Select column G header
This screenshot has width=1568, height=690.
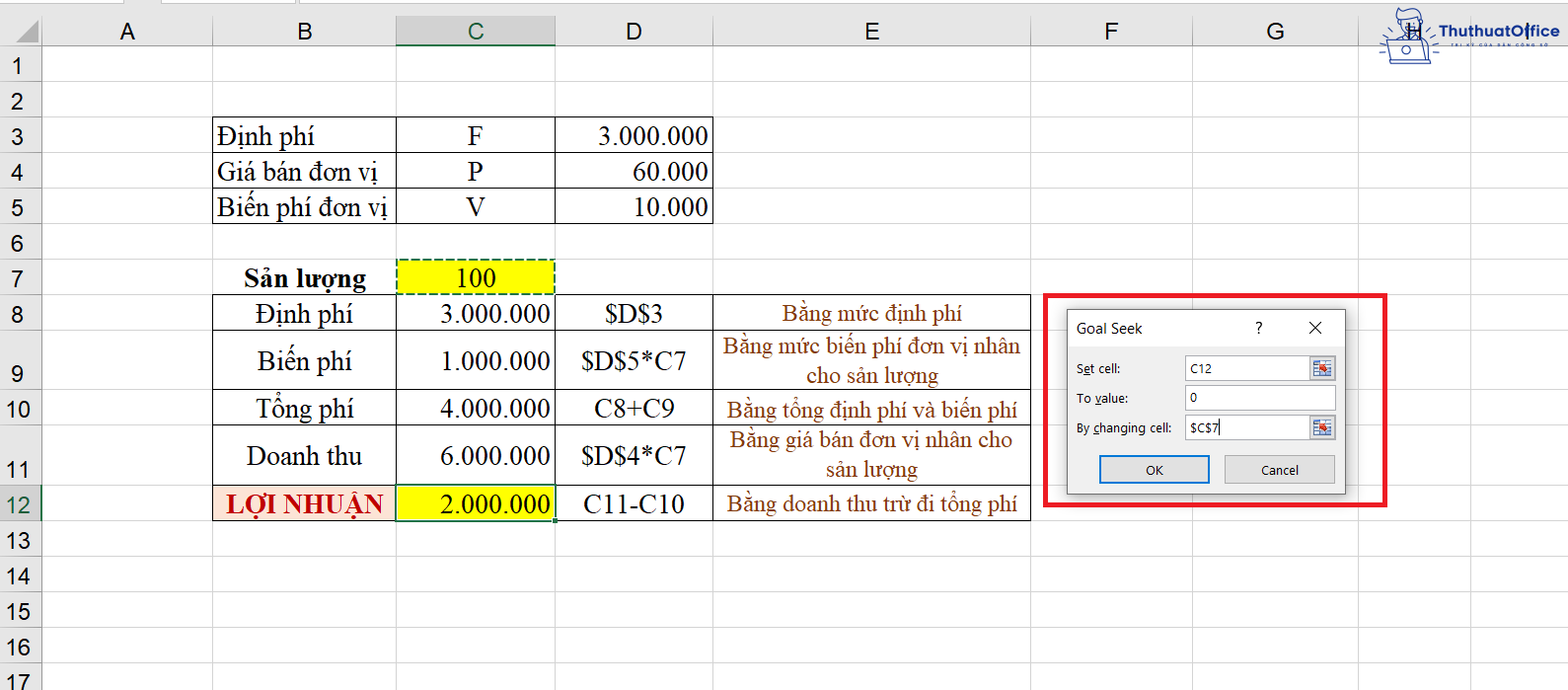[1275, 32]
